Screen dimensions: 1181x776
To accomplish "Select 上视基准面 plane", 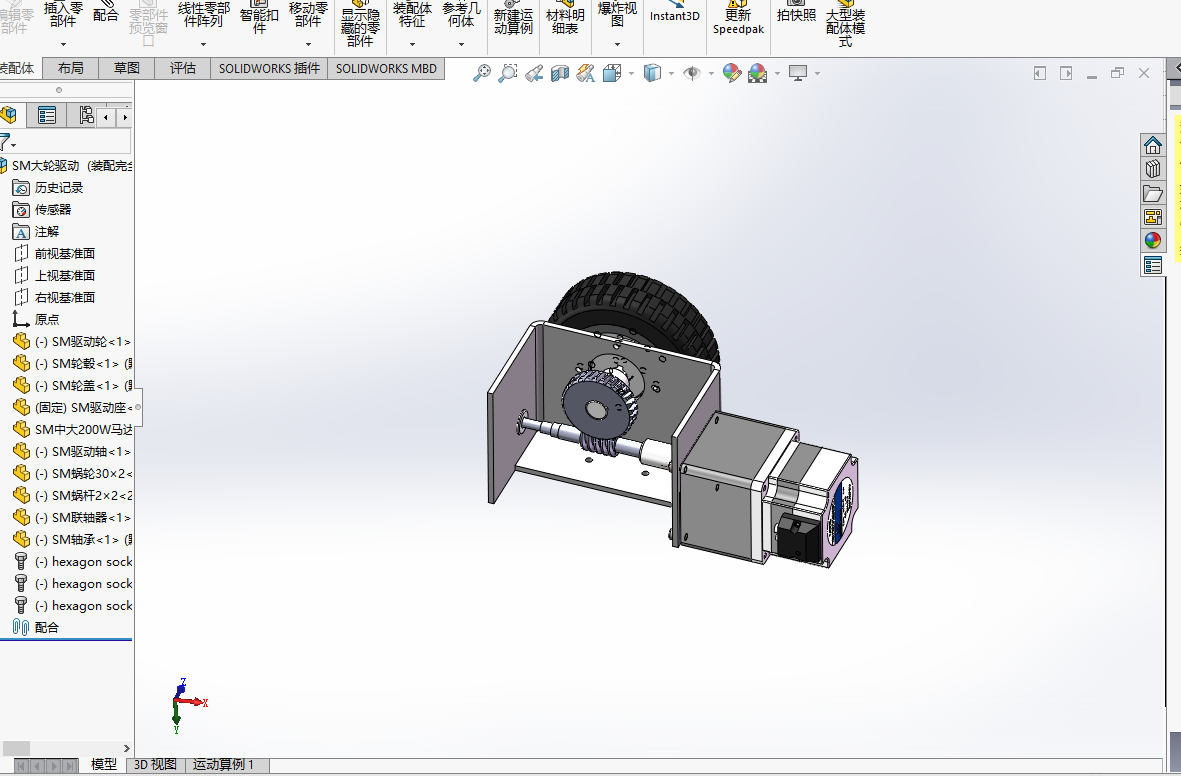I will tap(65, 275).
